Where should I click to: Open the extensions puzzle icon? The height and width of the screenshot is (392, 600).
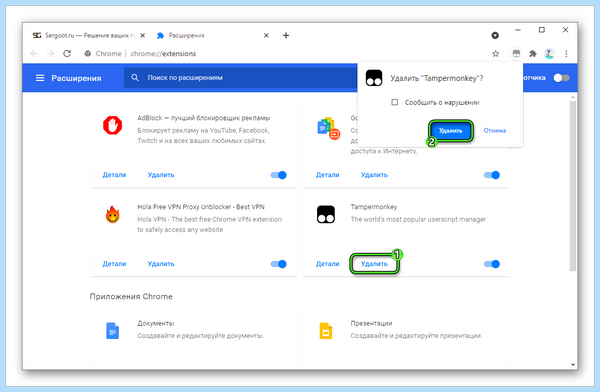point(533,54)
